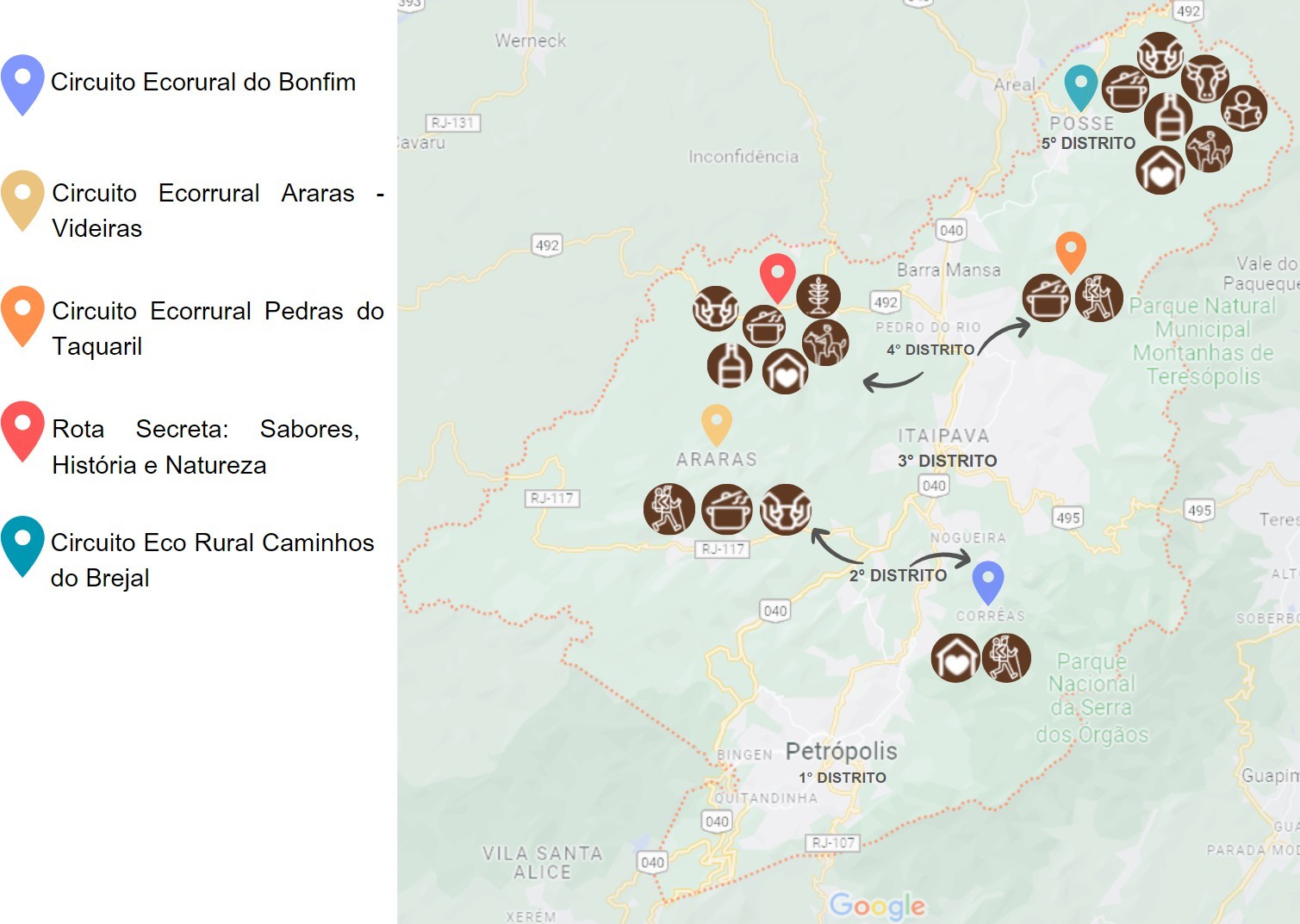Click the Circuito Ecorrural Pedras do Taquaril label
This screenshot has width=1300, height=924.
pyautogui.click(x=218, y=328)
